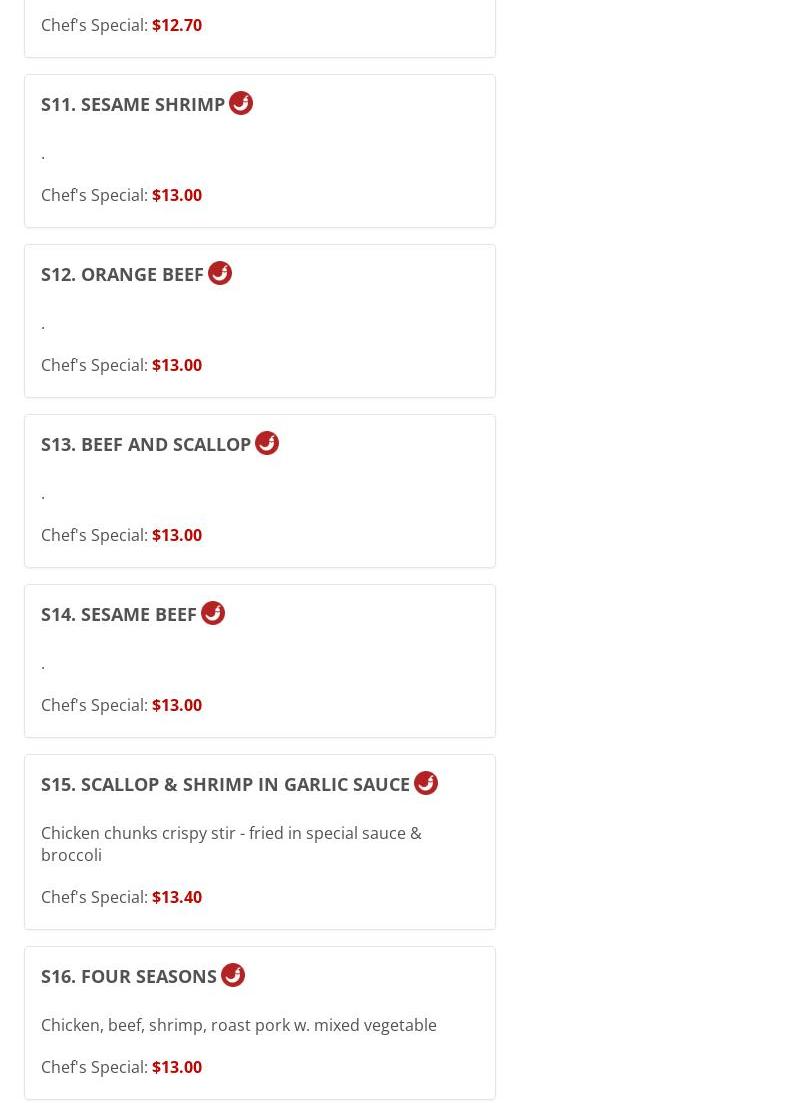Click spicy chili icon beside Four Seasons

click(234, 975)
